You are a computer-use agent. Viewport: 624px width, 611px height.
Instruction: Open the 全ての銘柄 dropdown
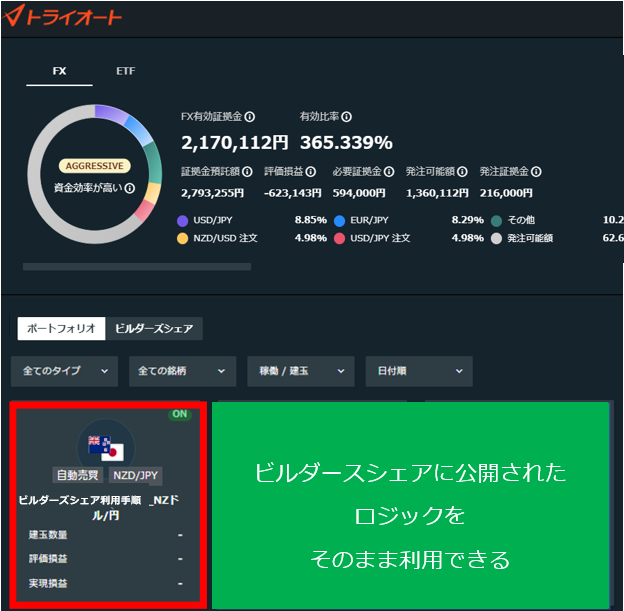tap(182, 371)
